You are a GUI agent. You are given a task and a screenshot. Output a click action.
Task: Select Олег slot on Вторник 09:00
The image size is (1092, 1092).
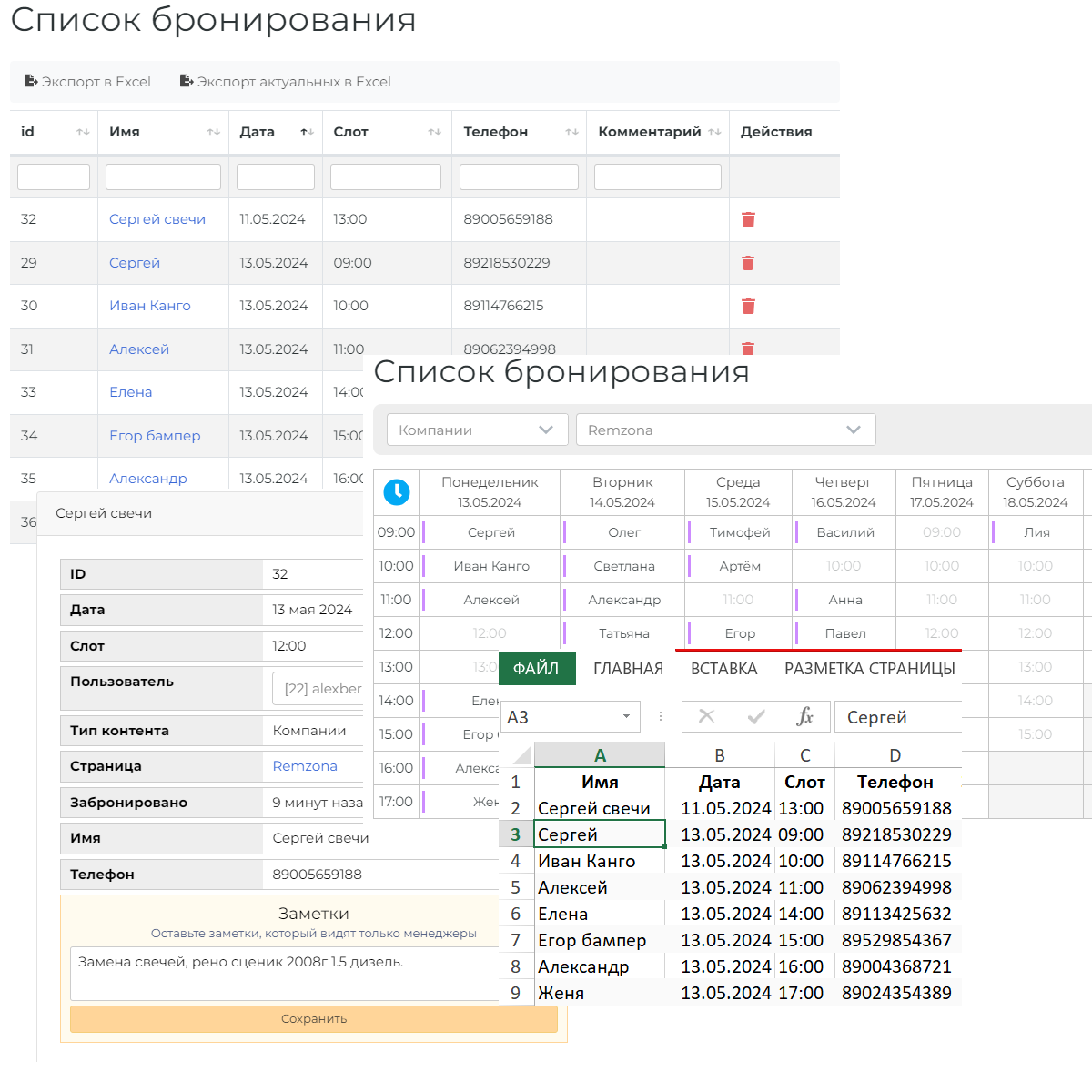tap(623, 532)
